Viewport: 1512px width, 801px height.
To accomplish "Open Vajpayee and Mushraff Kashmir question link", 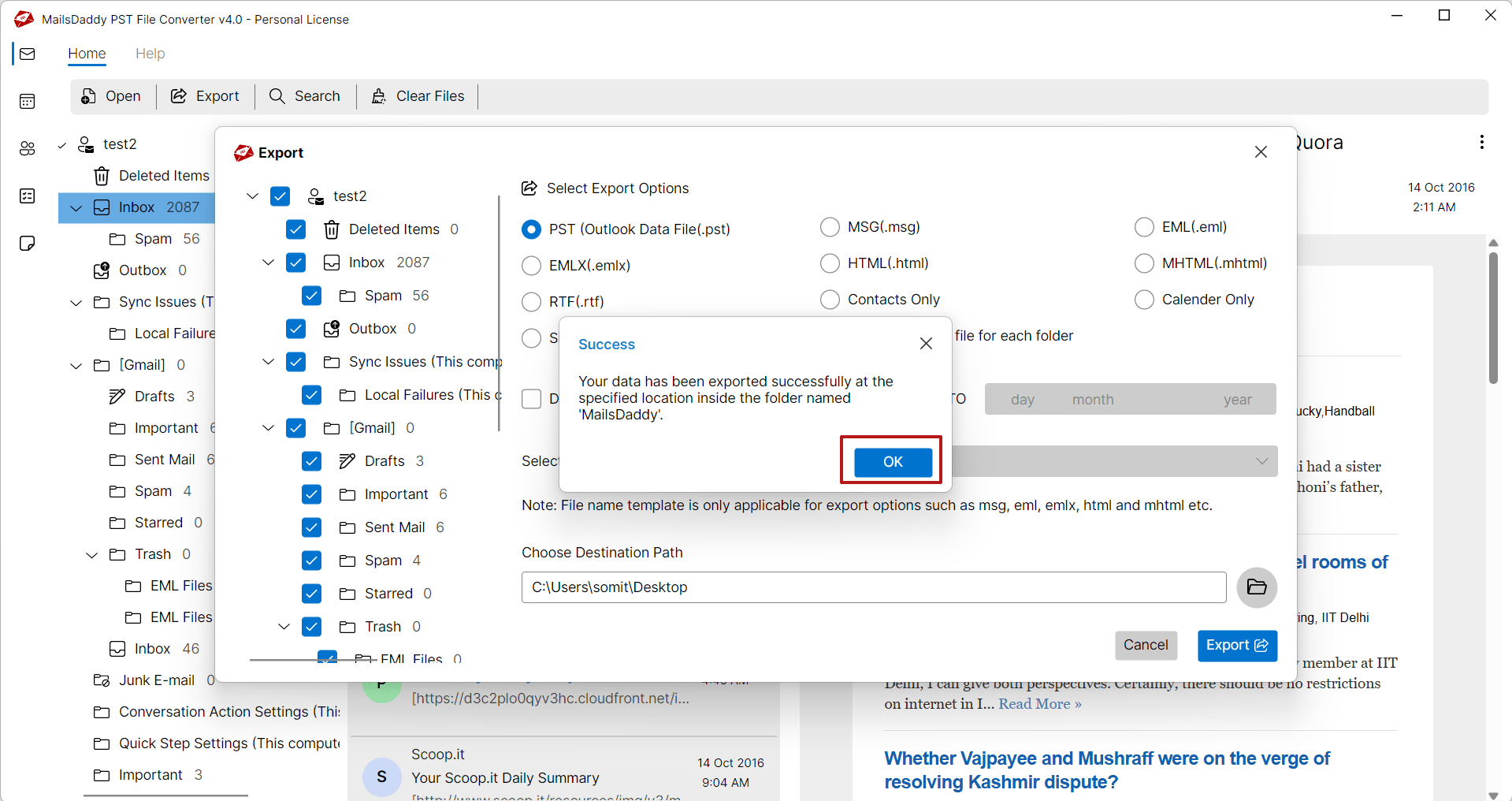I will [1107, 770].
